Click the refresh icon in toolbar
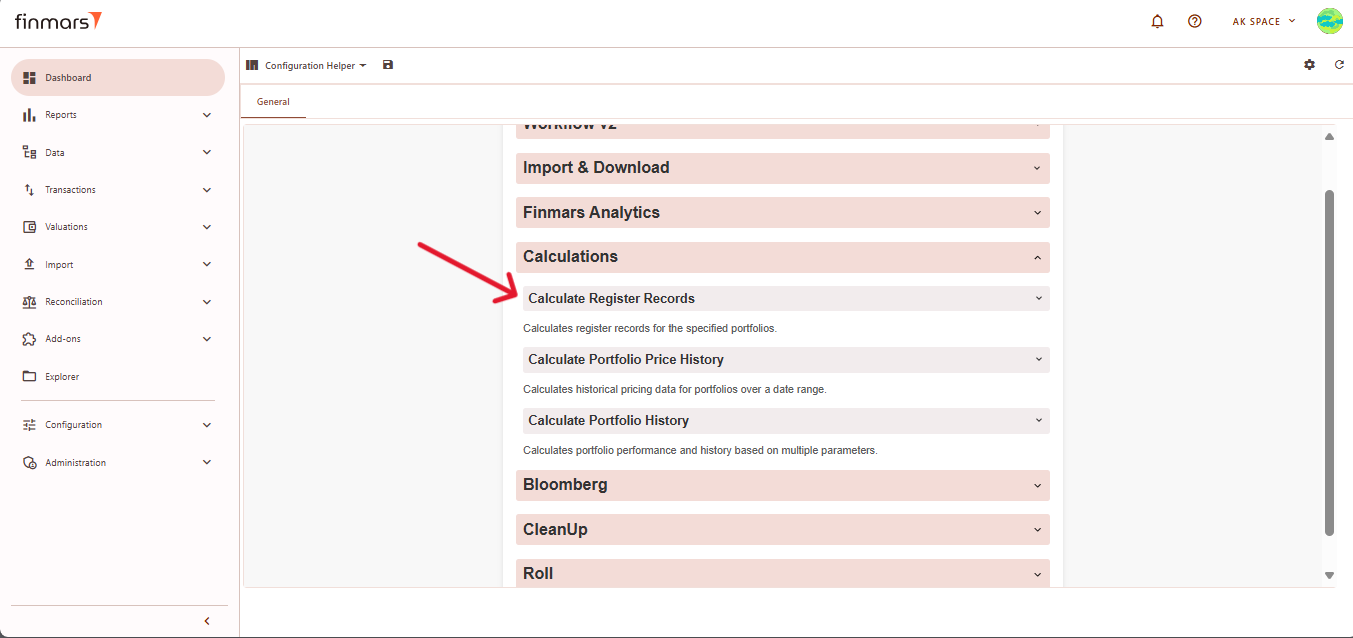 1339,65
